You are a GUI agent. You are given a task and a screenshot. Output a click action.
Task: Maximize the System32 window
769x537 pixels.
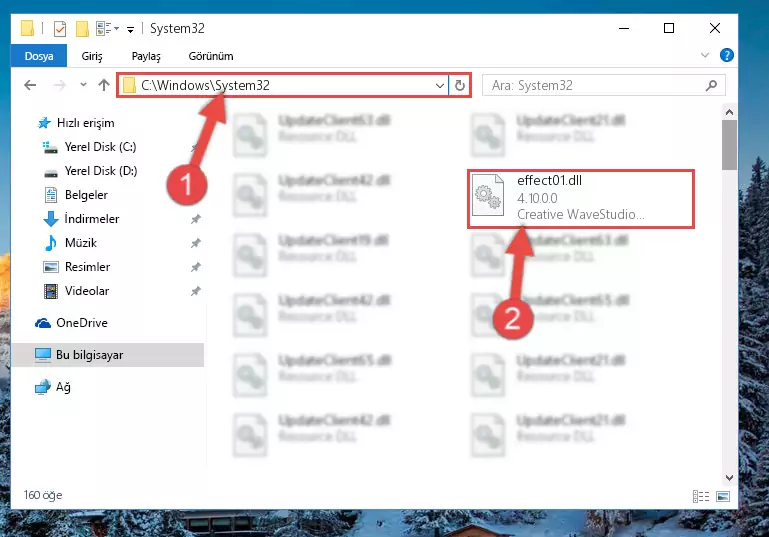[x=668, y=28]
